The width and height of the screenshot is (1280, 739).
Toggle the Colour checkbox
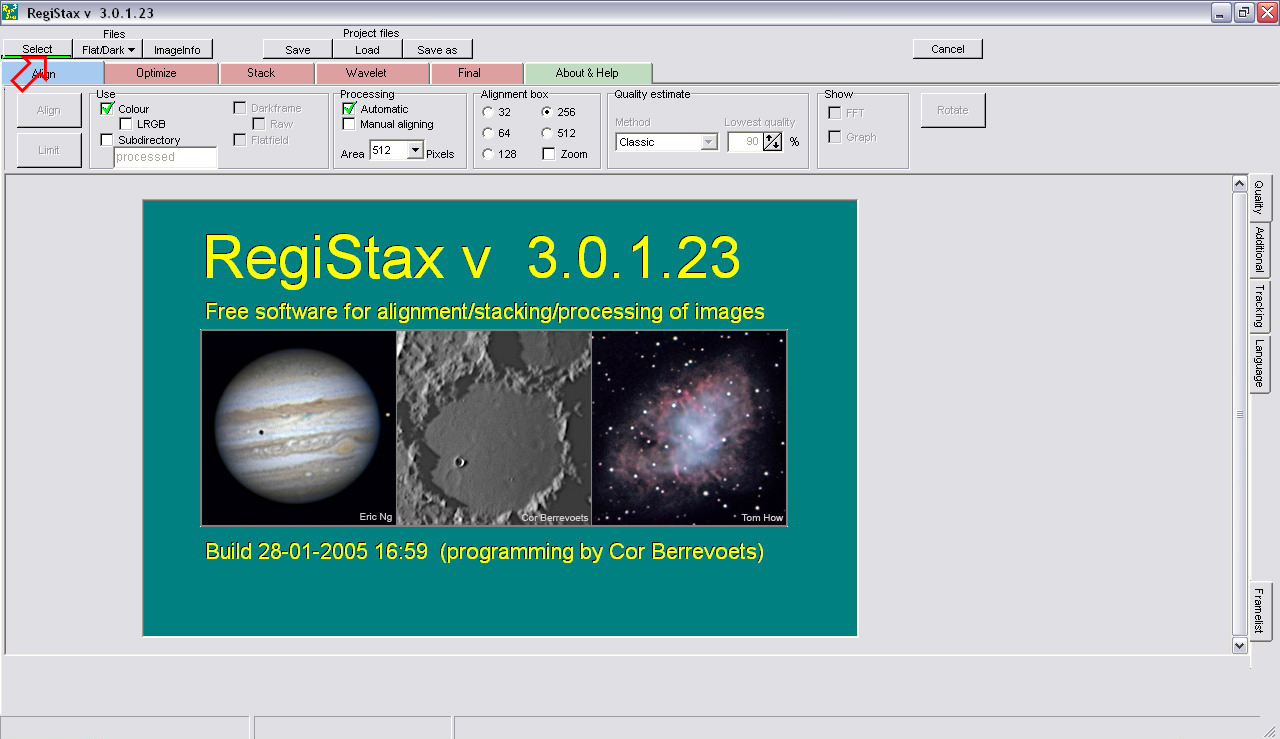click(x=107, y=109)
